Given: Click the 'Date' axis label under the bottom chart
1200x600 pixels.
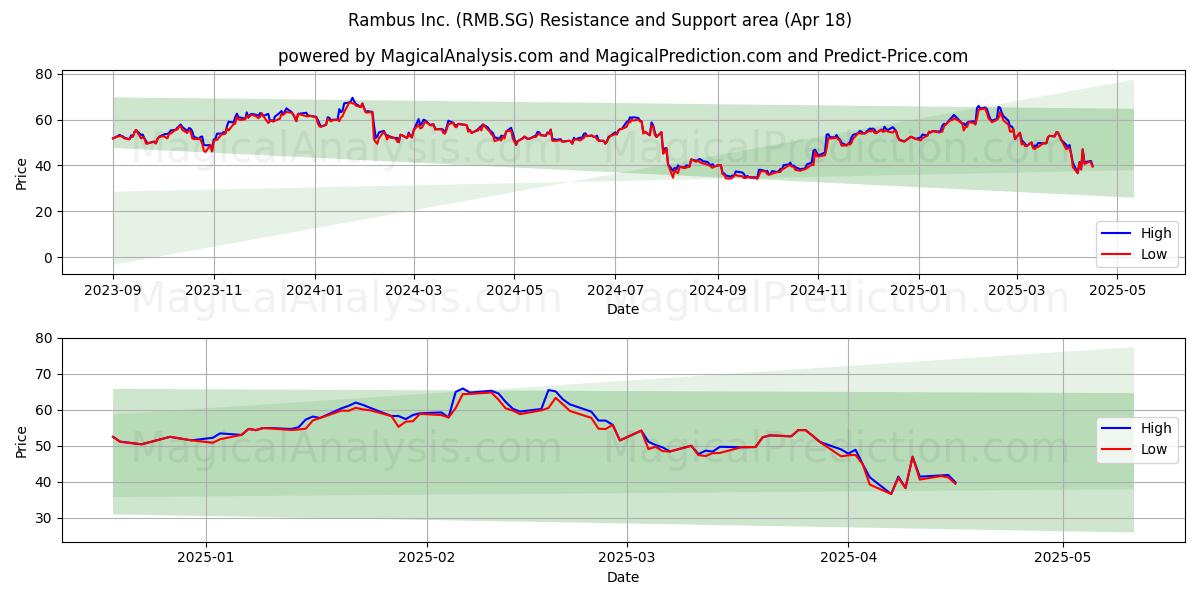Looking at the screenshot, I should click(x=623, y=577).
